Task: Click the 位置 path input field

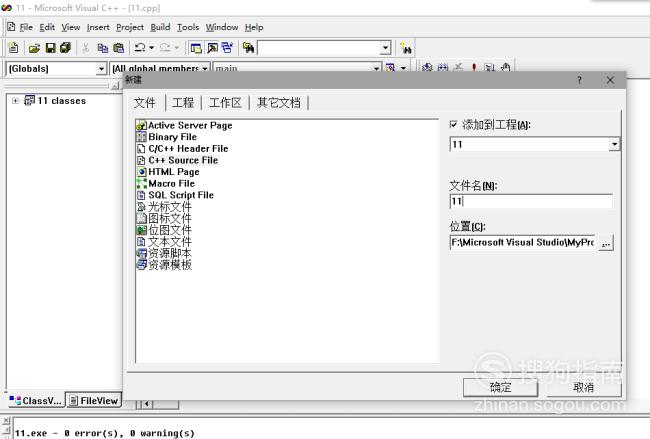Action: [x=523, y=243]
